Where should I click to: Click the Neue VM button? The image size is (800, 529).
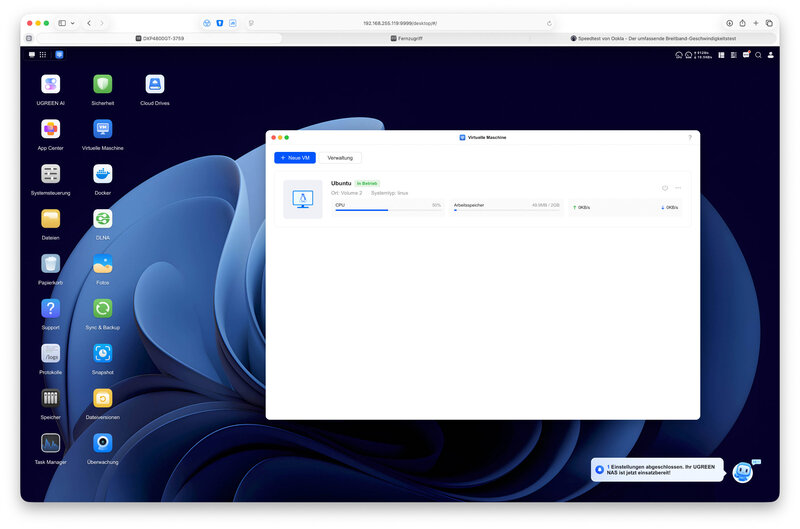[295, 158]
